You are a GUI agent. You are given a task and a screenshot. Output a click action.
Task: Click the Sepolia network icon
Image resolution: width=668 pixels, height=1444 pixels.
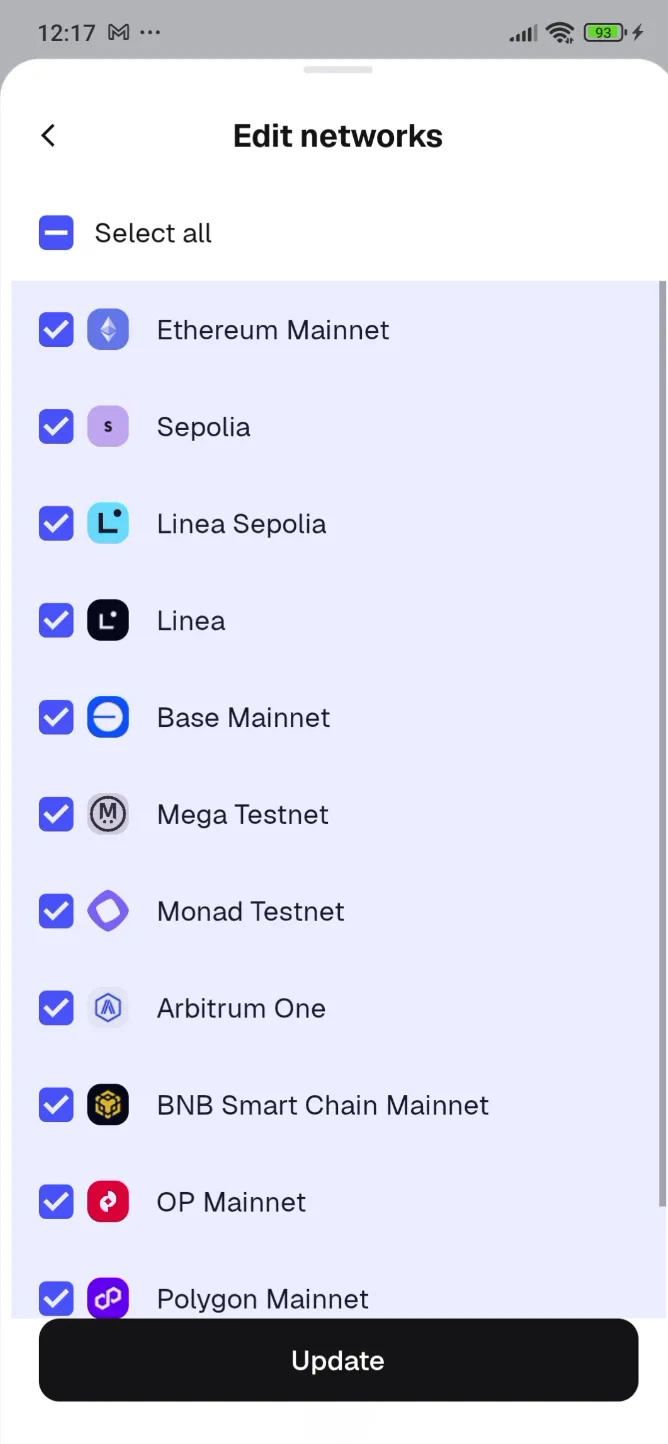(x=108, y=426)
